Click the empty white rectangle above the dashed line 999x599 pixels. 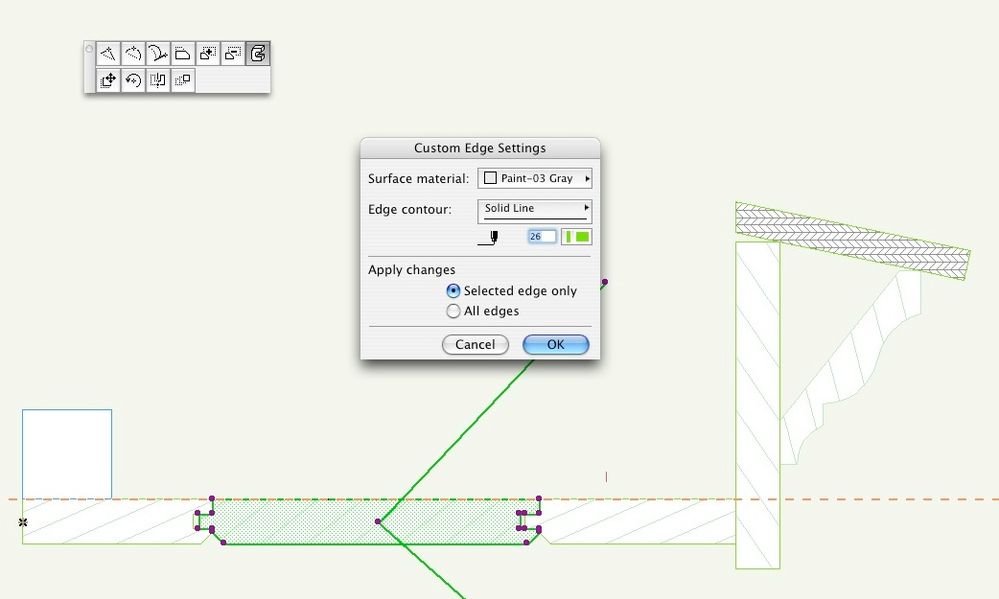pos(67,454)
